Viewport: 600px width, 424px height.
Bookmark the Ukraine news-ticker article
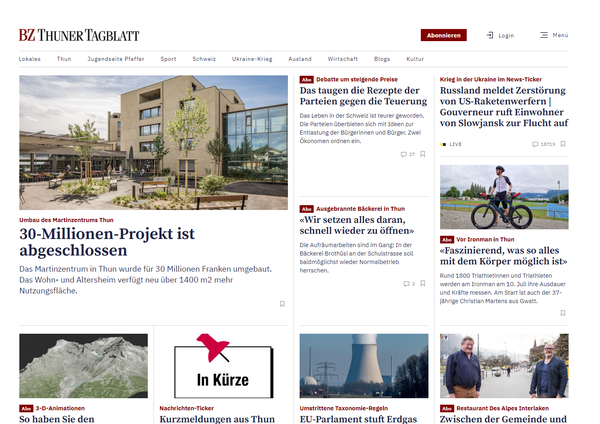[x=563, y=144]
